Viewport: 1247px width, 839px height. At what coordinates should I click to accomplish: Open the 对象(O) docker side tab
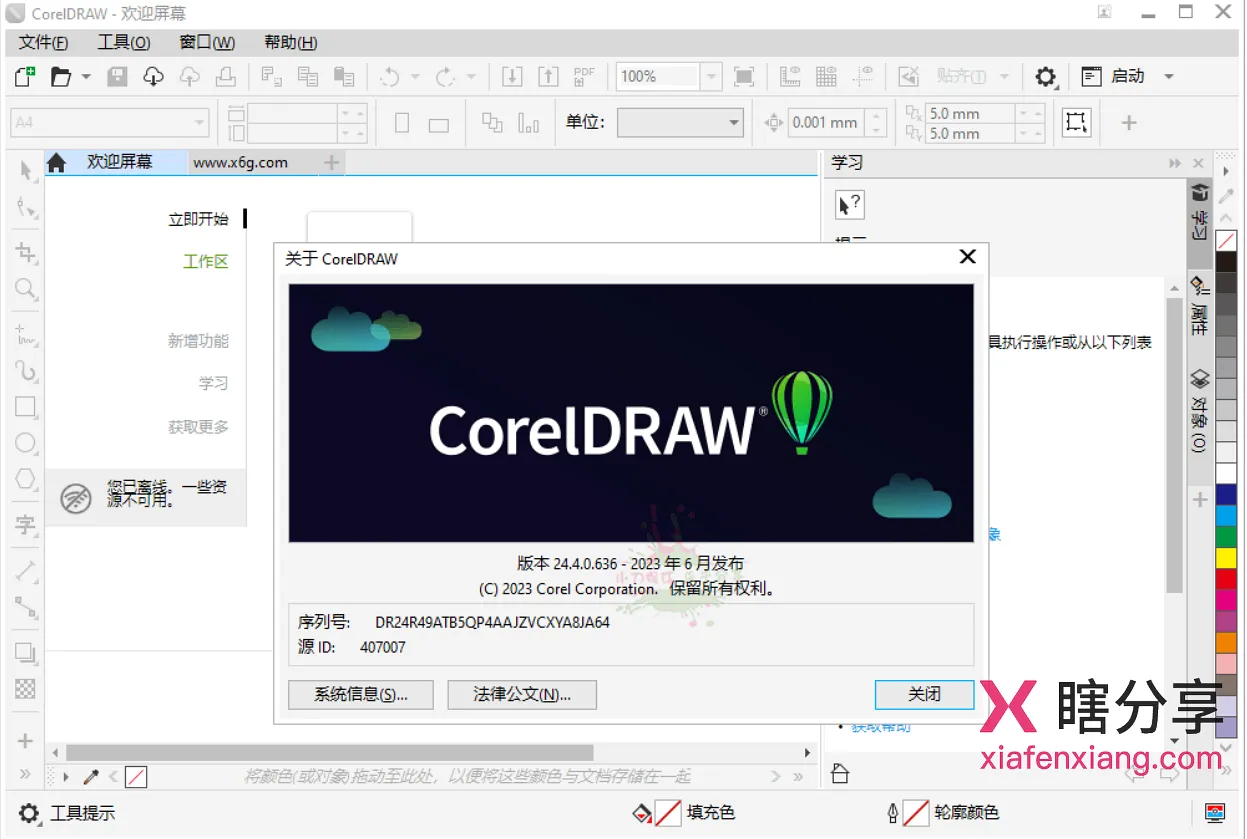click(1200, 411)
